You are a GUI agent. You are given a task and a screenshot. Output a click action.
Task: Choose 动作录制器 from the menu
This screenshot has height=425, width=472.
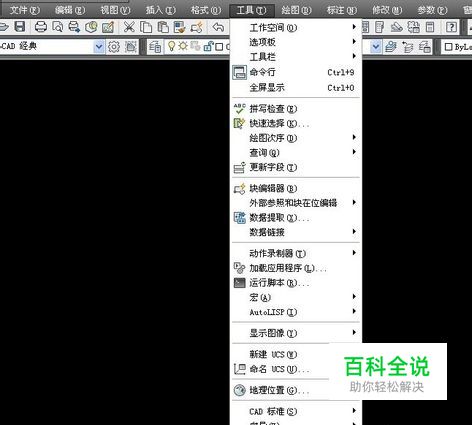point(296,253)
